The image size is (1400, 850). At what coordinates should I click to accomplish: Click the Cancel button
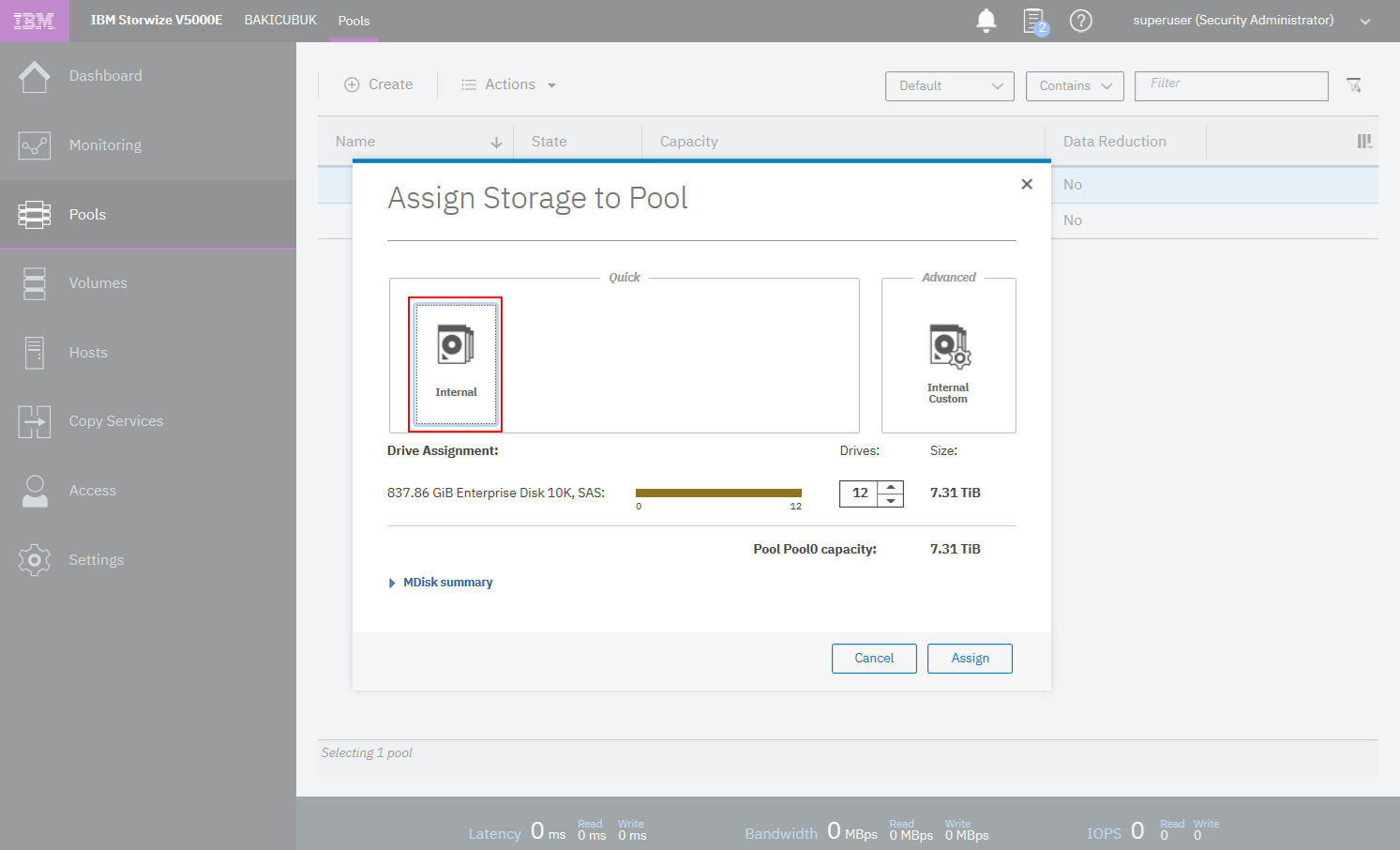[x=874, y=659]
